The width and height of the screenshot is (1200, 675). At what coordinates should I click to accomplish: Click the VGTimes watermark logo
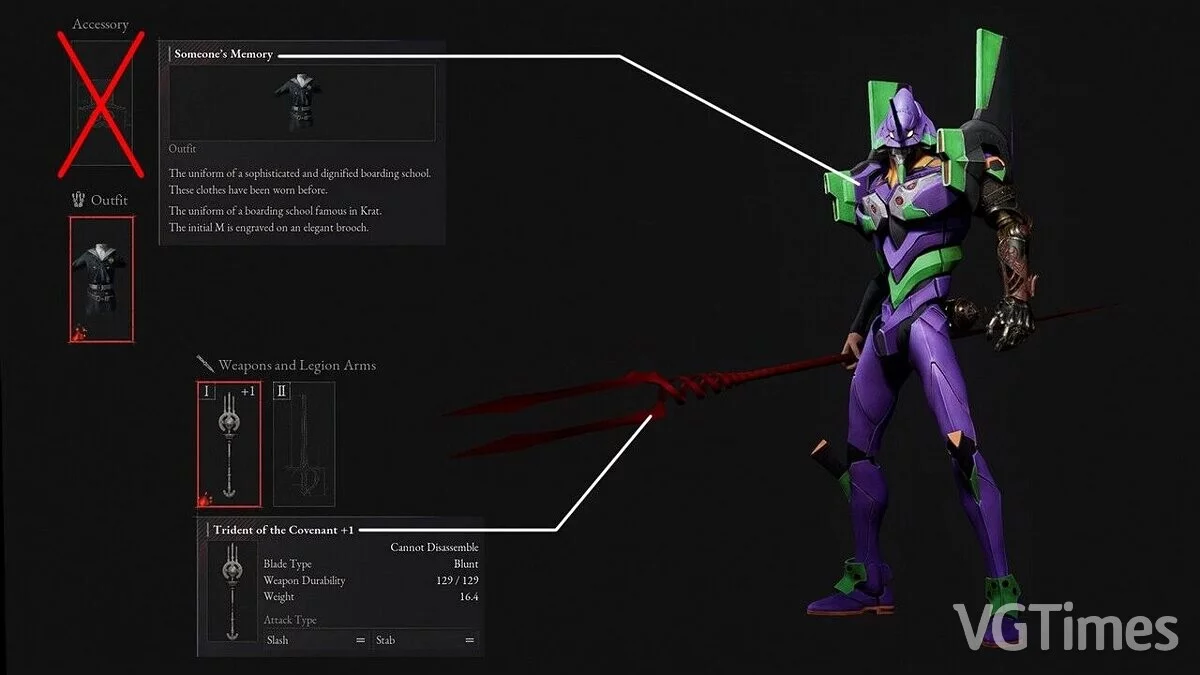coord(1065,628)
